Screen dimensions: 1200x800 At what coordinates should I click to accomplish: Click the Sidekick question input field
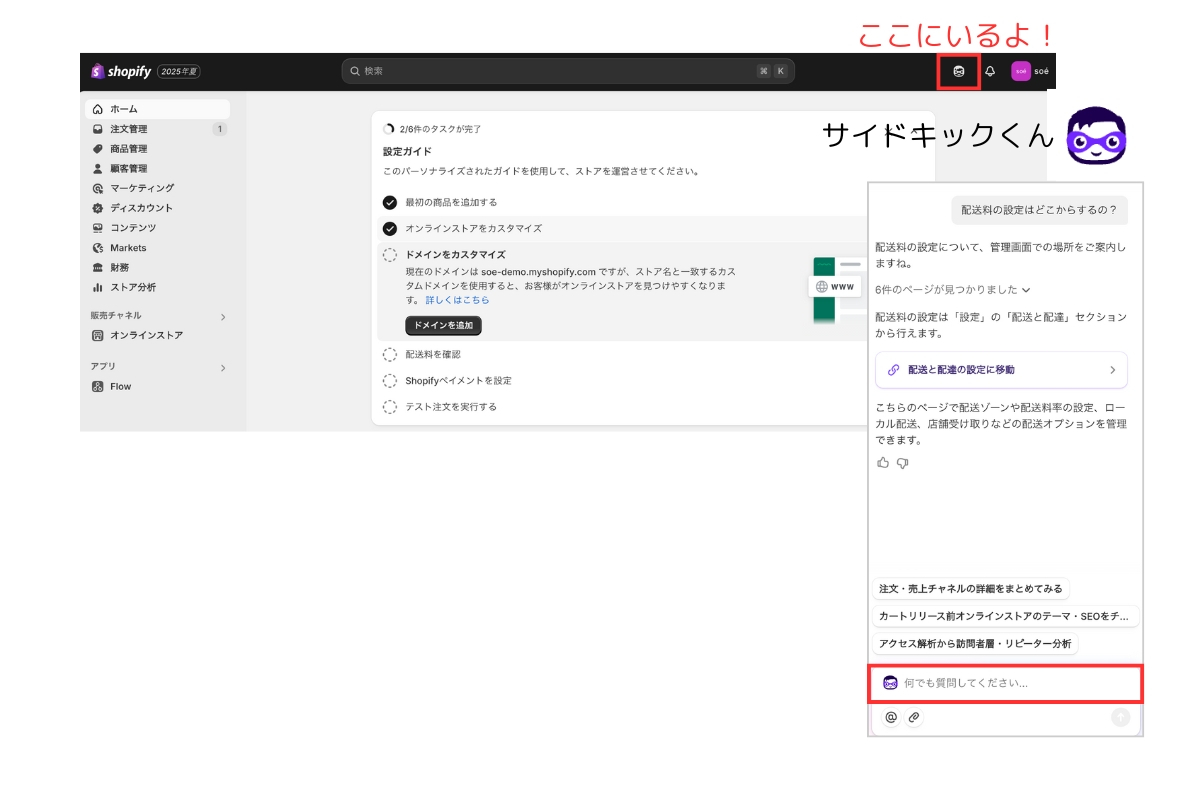click(1005, 683)
